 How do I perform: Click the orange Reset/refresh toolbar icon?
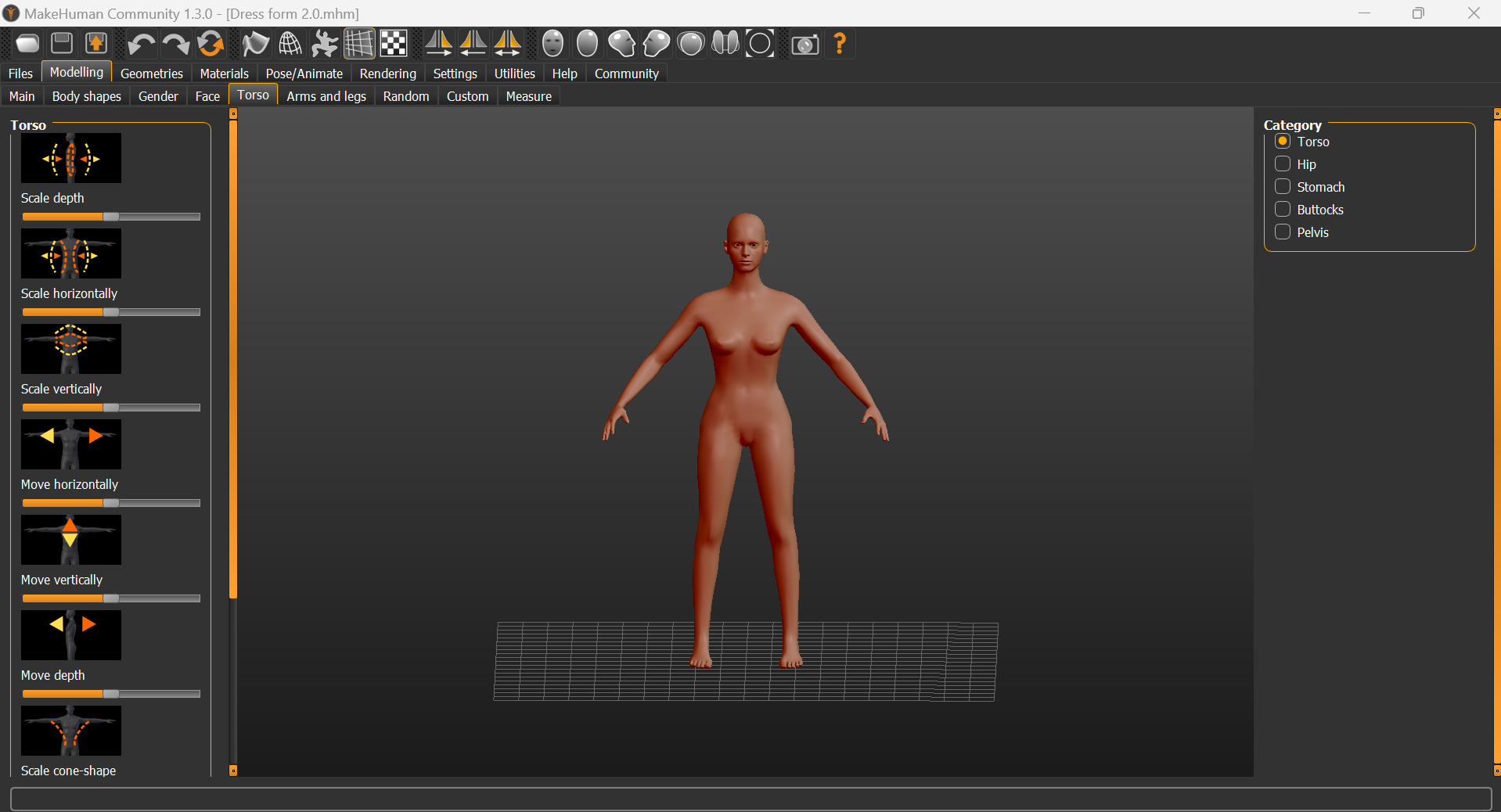(210, 44)
